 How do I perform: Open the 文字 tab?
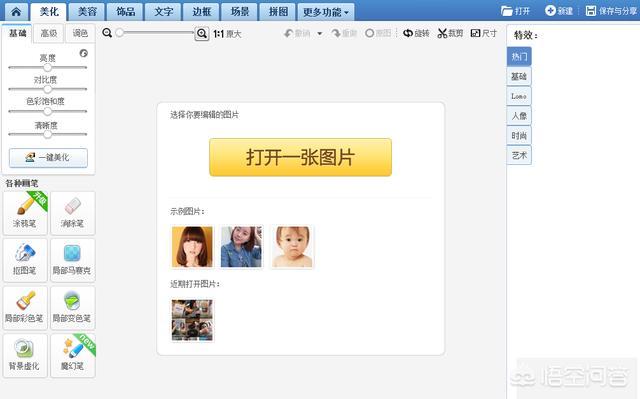tap(163, 11)
